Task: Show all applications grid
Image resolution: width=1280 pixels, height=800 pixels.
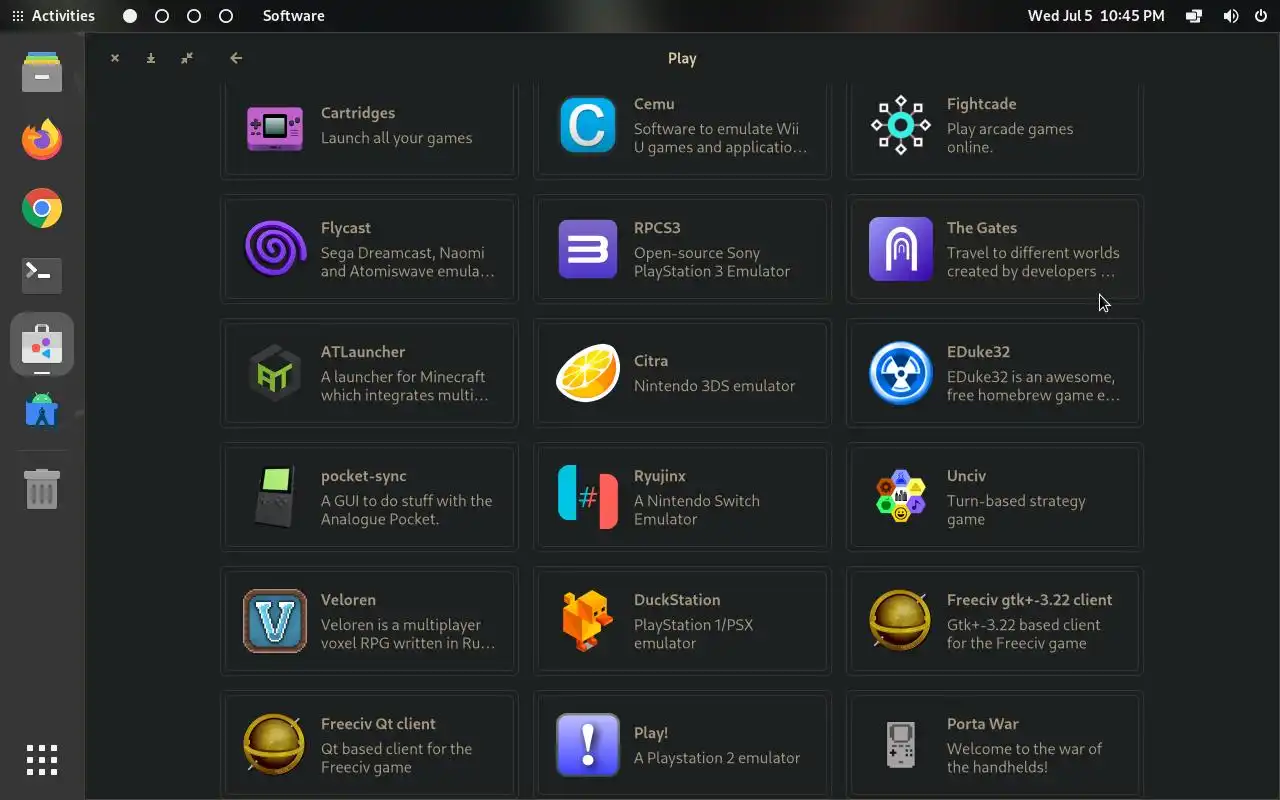Action: 42,760
